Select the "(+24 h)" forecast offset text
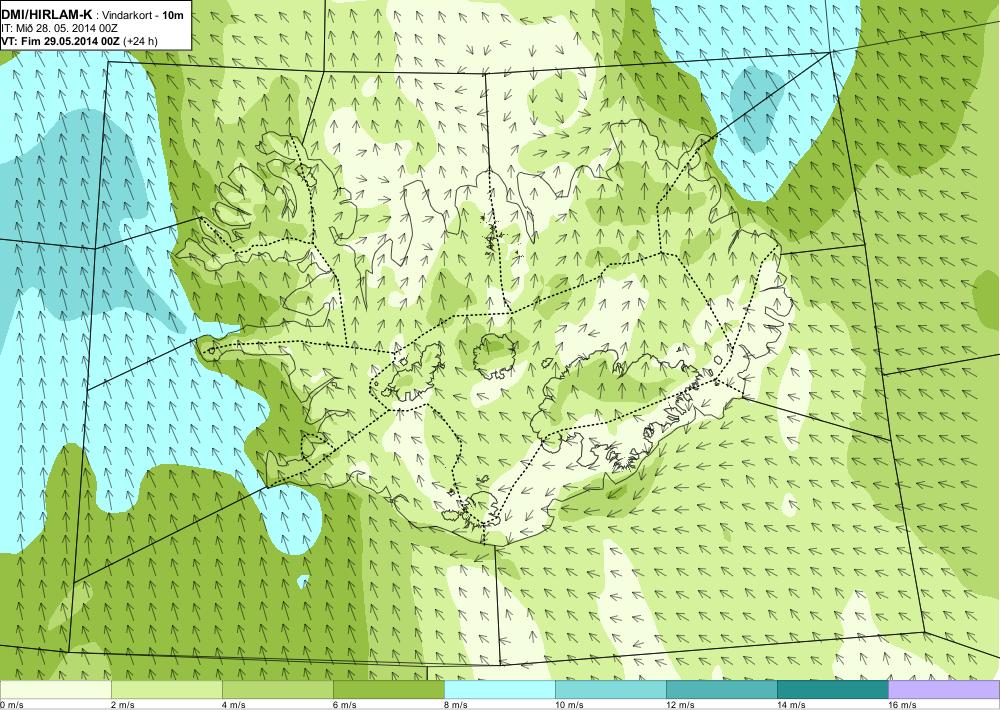Image resolution: width=1000 pixels, height=710 pixels. [140, 41]
